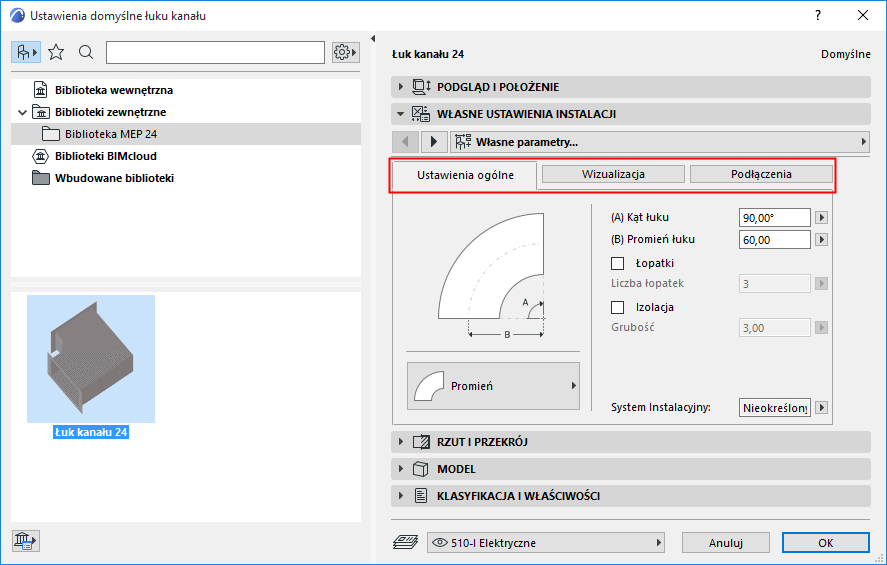Click the Kąt łuku value field

(x=774, y=217)
